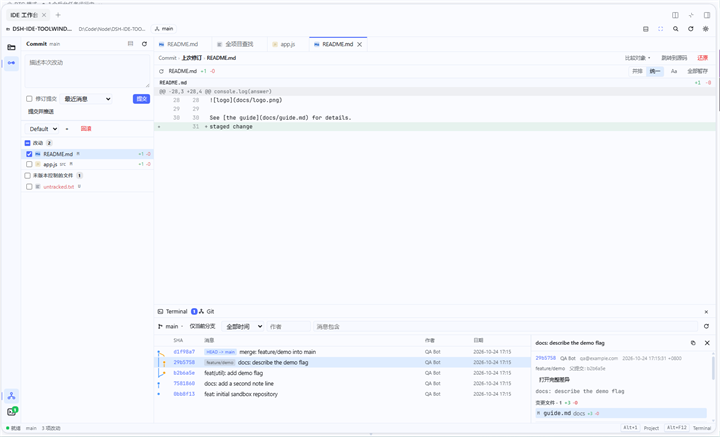Click the Aa text option in diff toolbar
This screenshot has height=437, width=720.
coord(674,71)
